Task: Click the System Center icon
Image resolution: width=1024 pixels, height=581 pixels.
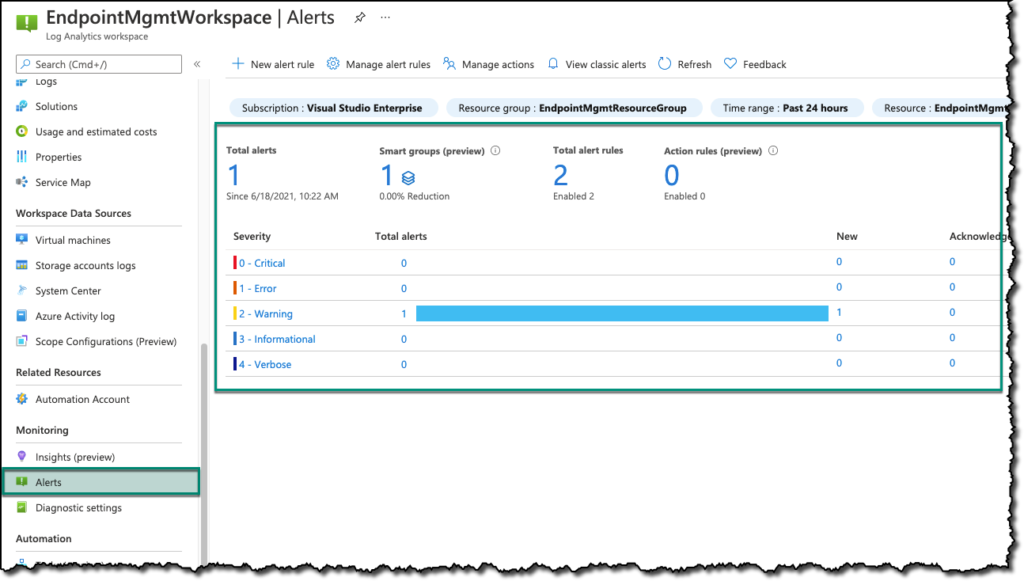Action: (x=22, y=290)
